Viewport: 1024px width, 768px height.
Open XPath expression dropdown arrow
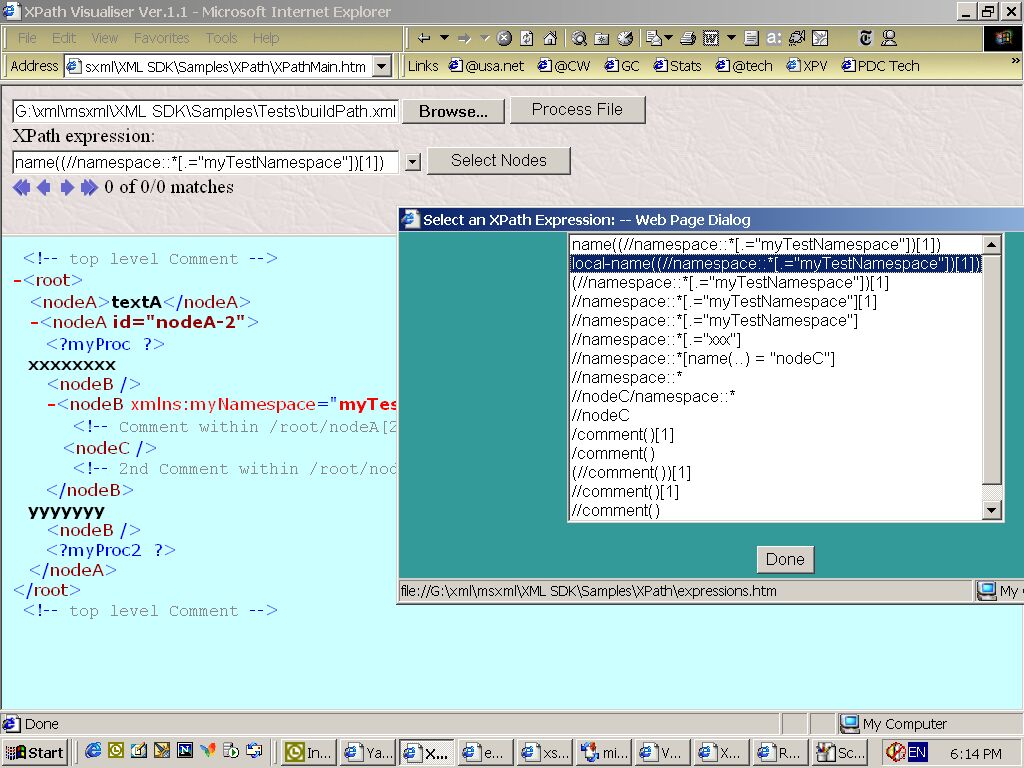point(413,162)
